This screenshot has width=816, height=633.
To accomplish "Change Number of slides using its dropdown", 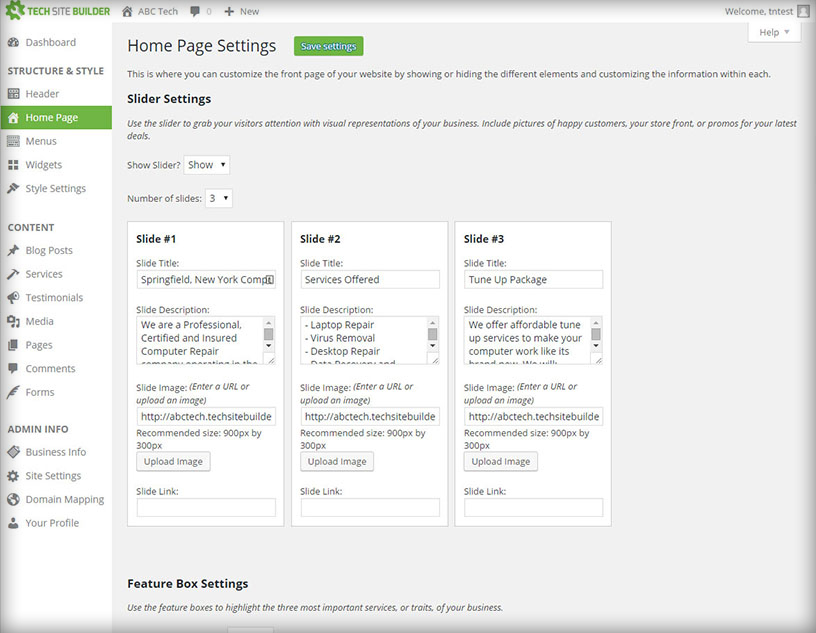I will pyautogui.click(x=218, y=197).
